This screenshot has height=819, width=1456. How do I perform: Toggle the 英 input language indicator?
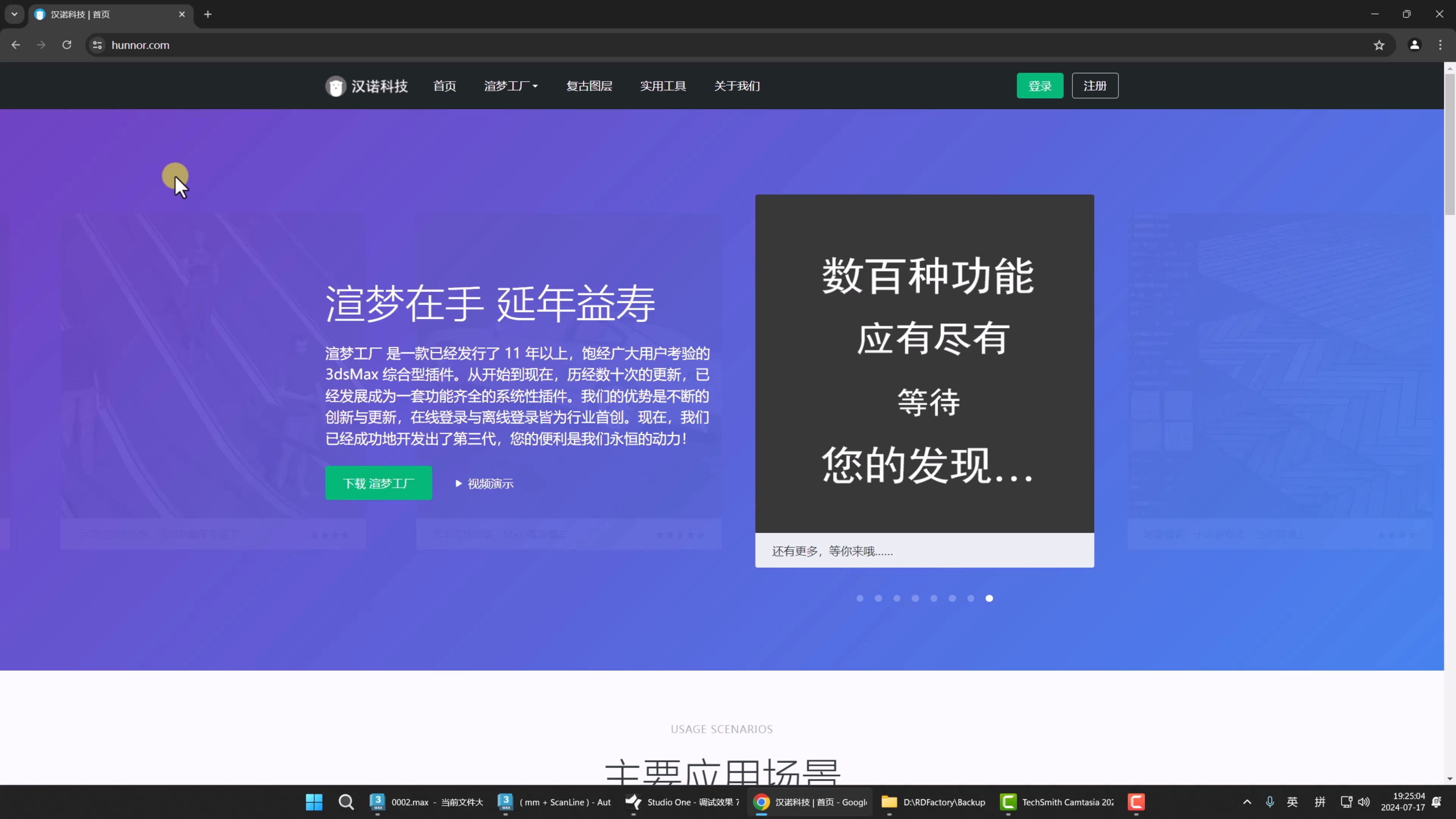point(1293,802)
